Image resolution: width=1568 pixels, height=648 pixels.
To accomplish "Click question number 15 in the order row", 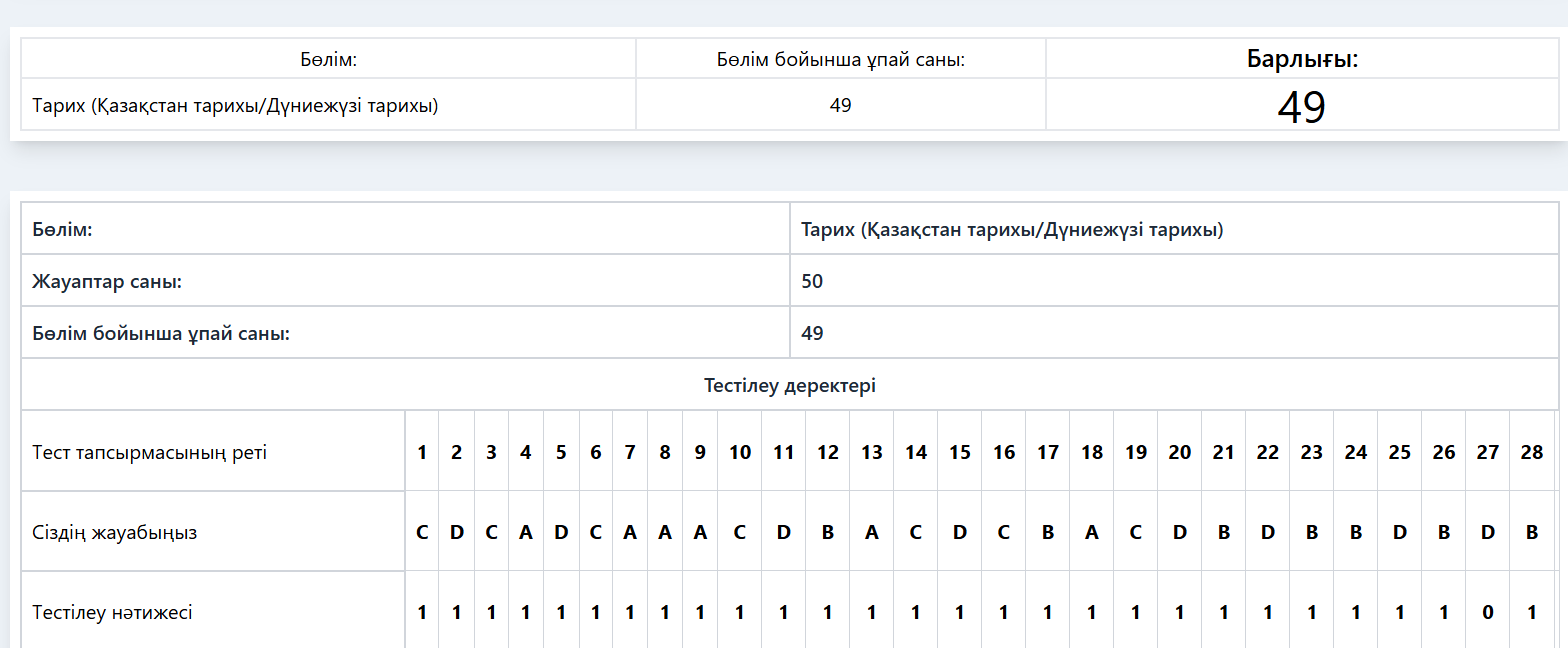I will (x=959, y=452).
